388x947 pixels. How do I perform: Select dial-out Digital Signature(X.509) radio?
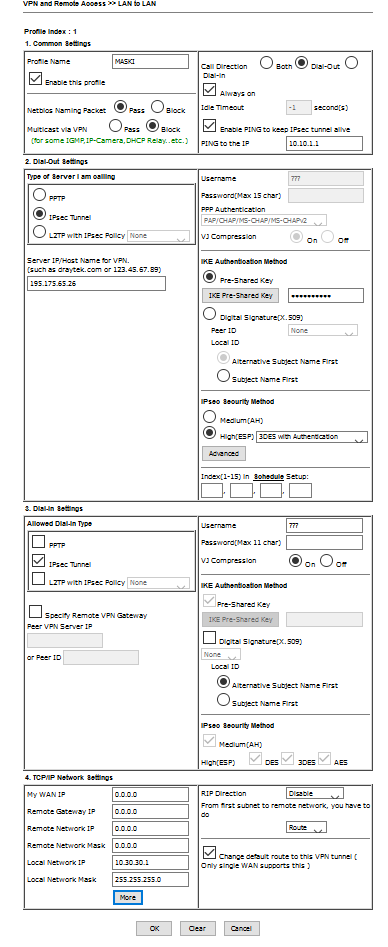210,313
